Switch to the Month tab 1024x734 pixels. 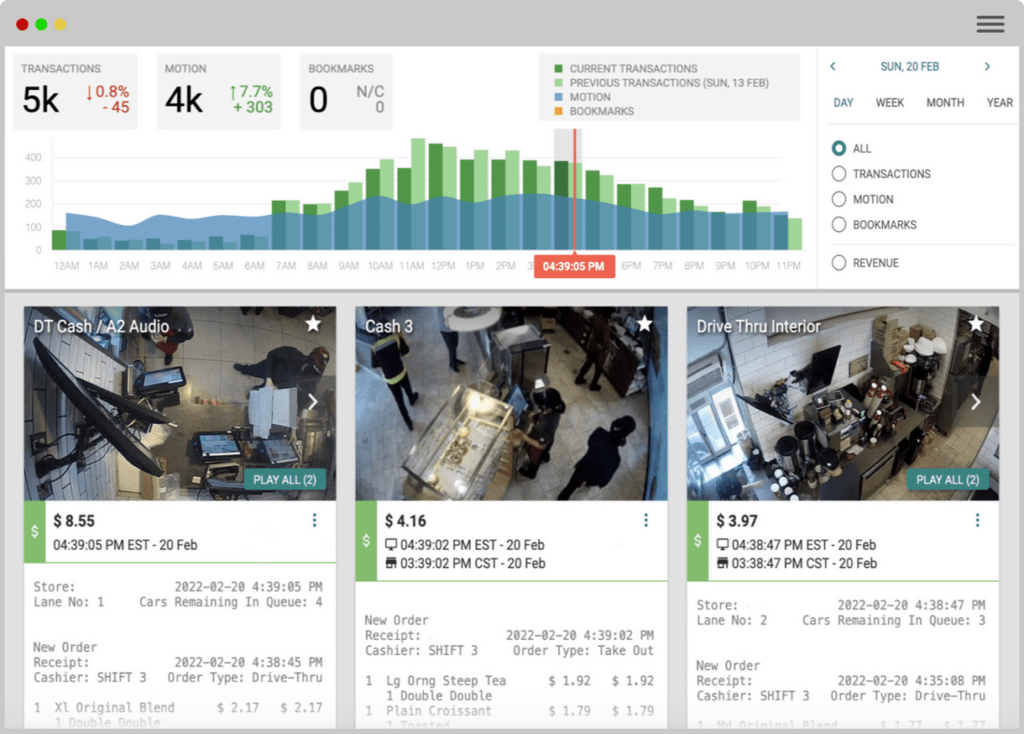point(945,102)
